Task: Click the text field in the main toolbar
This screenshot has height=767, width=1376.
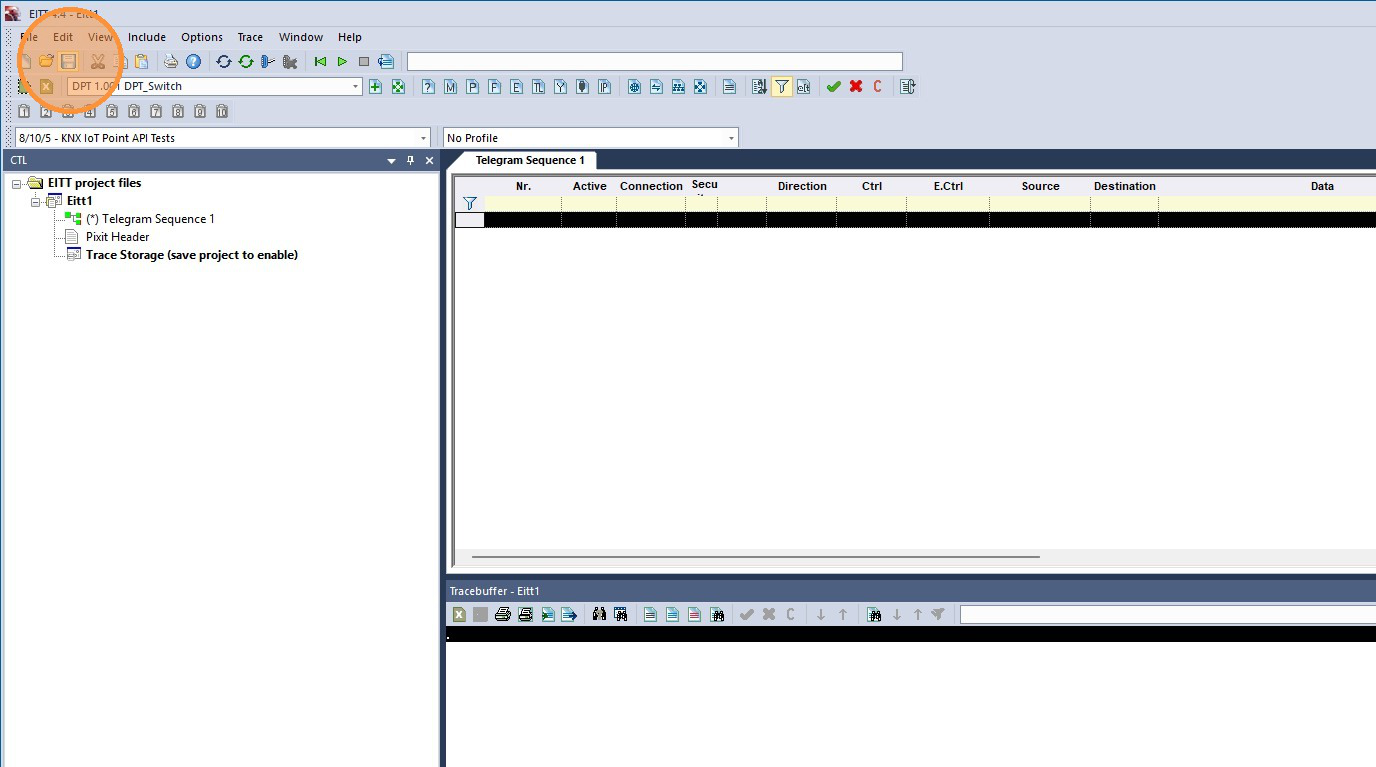Action: pyautogui.click(x=654, y=62)
